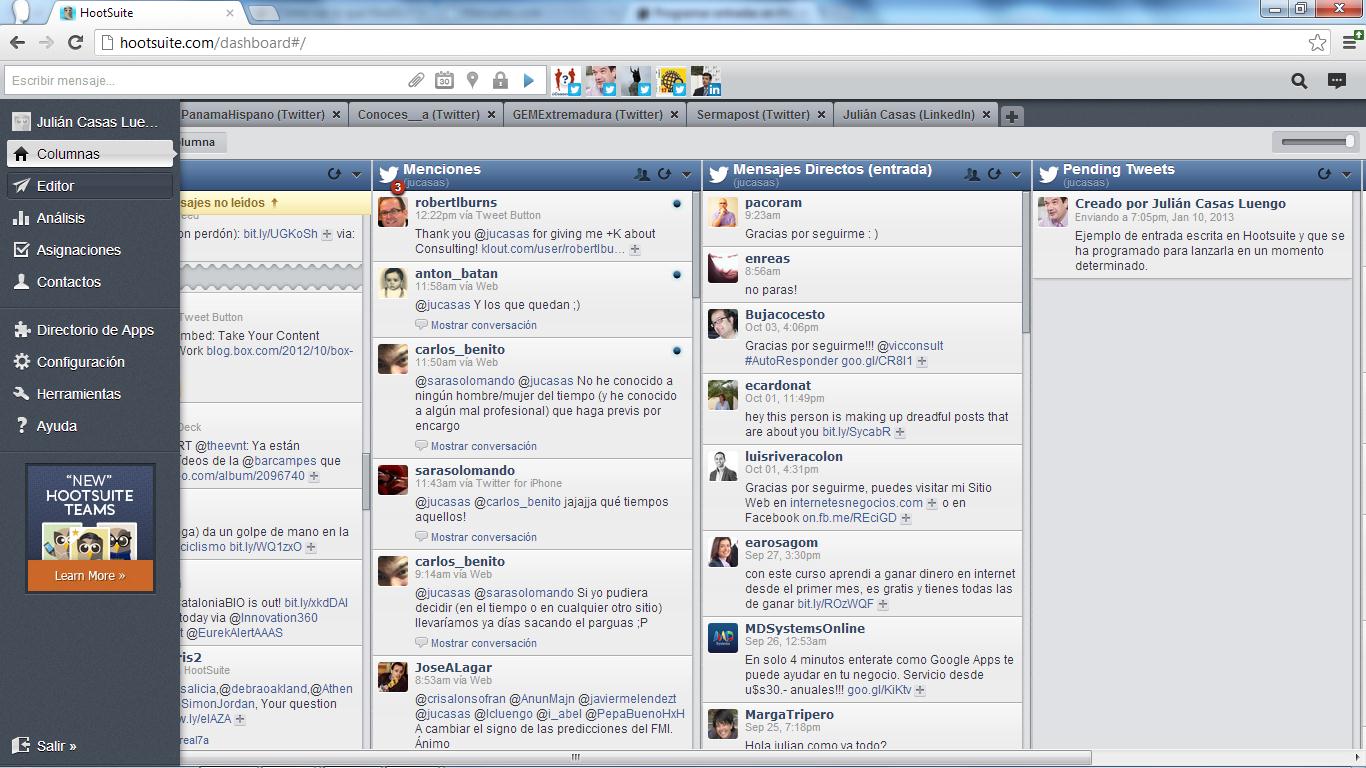Show conversation under anton_batan tweet

483,325
